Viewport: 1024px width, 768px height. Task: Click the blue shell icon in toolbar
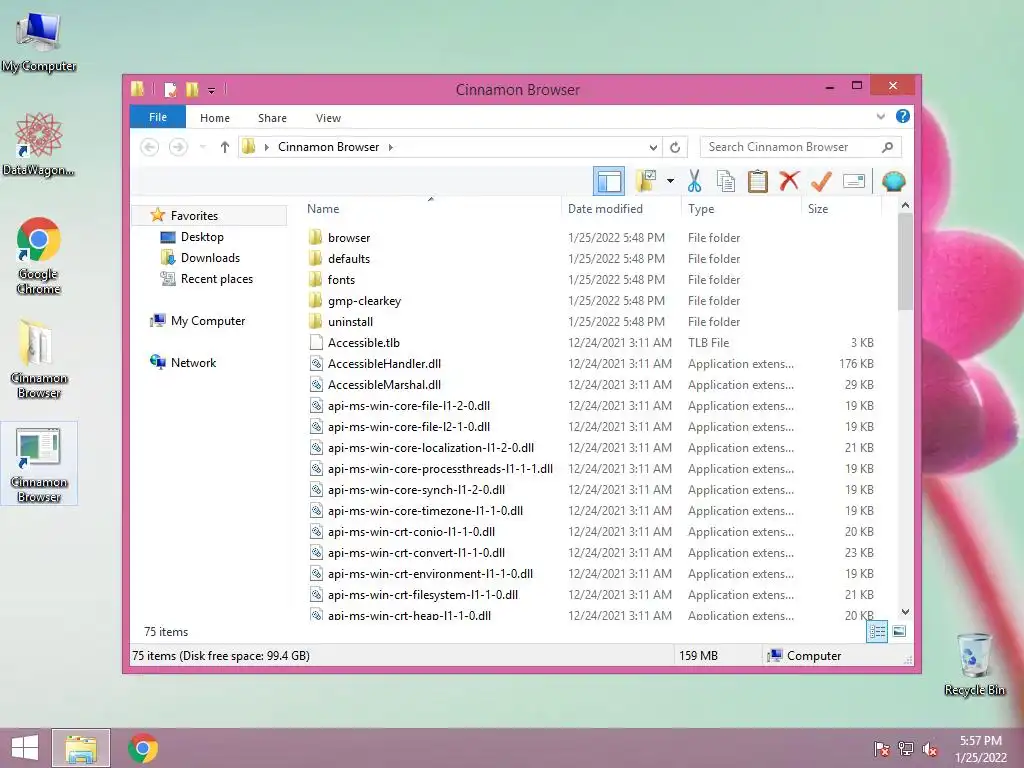point(893,181)
